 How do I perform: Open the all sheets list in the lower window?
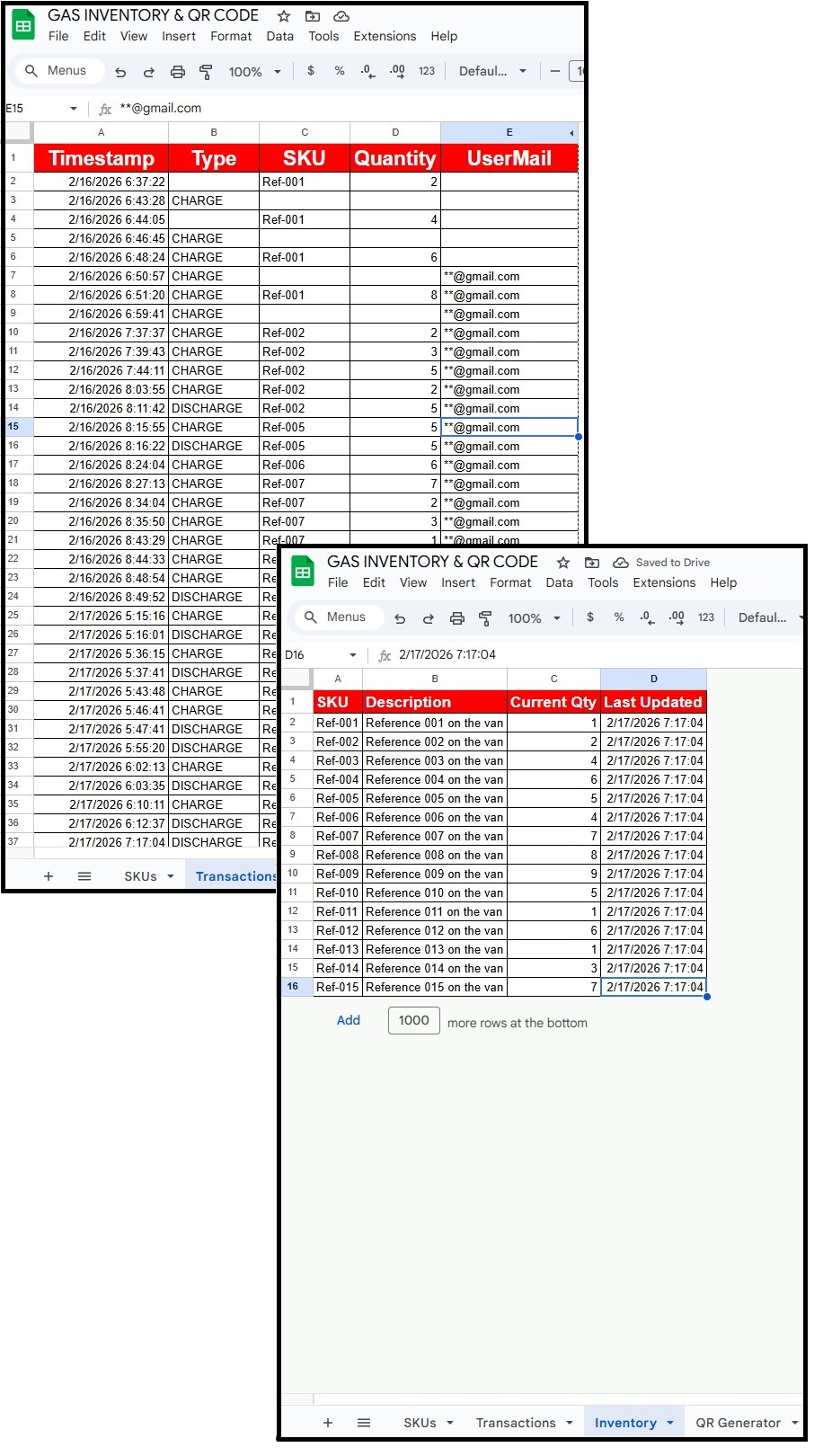364,1423
